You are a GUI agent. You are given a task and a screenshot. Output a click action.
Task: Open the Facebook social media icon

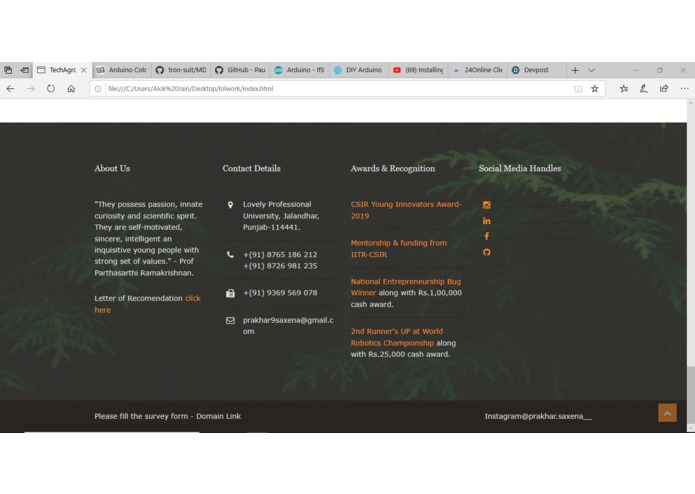(x=487, y=236)
